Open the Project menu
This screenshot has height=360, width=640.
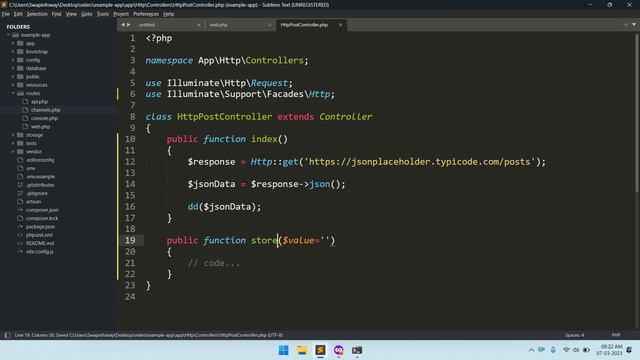121,14
